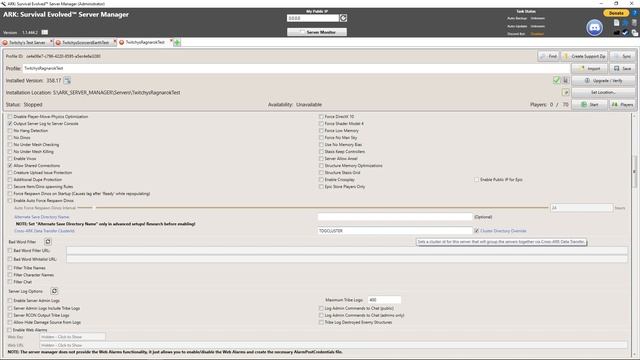Toggle Disable Player Move Physics Optimization
The height and width of the screenshot is (360, 640).
coord(10,117)
